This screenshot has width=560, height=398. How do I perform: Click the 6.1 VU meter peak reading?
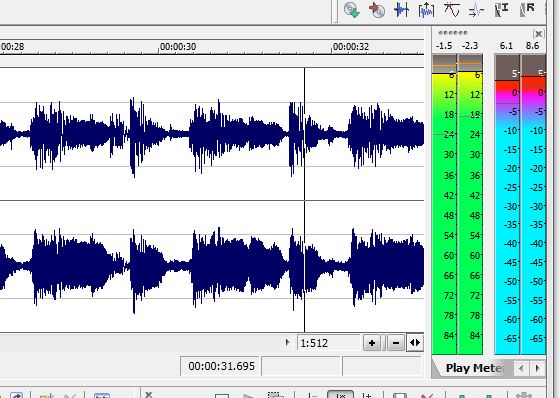(506, 46)
